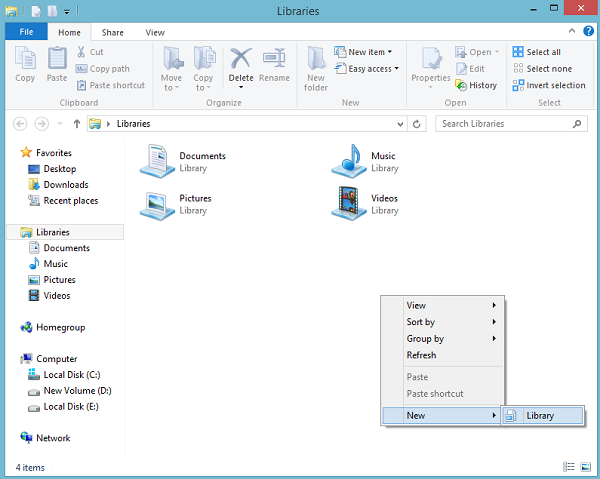This screenshot has width=600, height=479.
Task: Click the Properties icon
Action: 432,58
